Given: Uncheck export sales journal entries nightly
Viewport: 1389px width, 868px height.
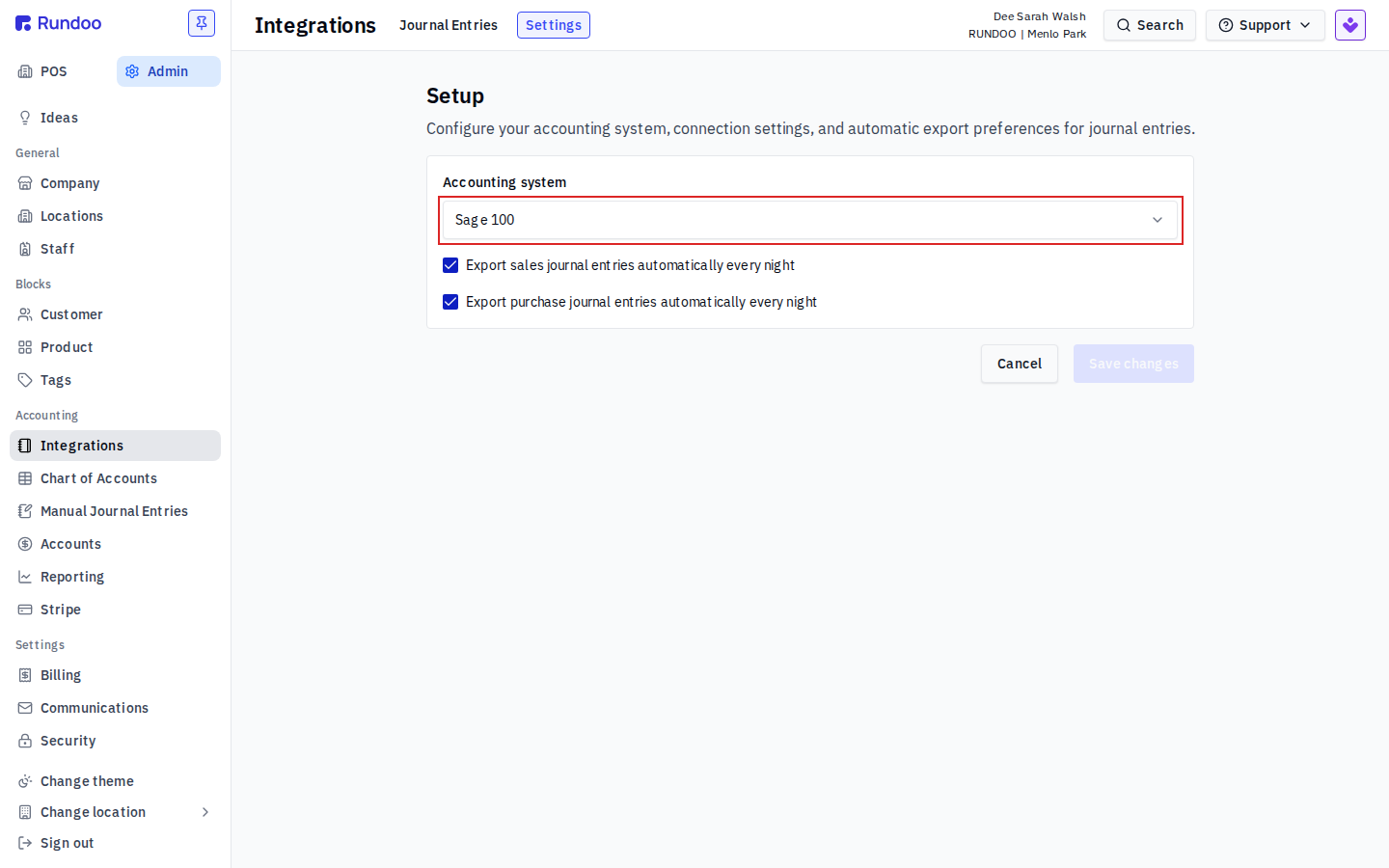Looking at the screenshot, I should [x=450, y=265].
